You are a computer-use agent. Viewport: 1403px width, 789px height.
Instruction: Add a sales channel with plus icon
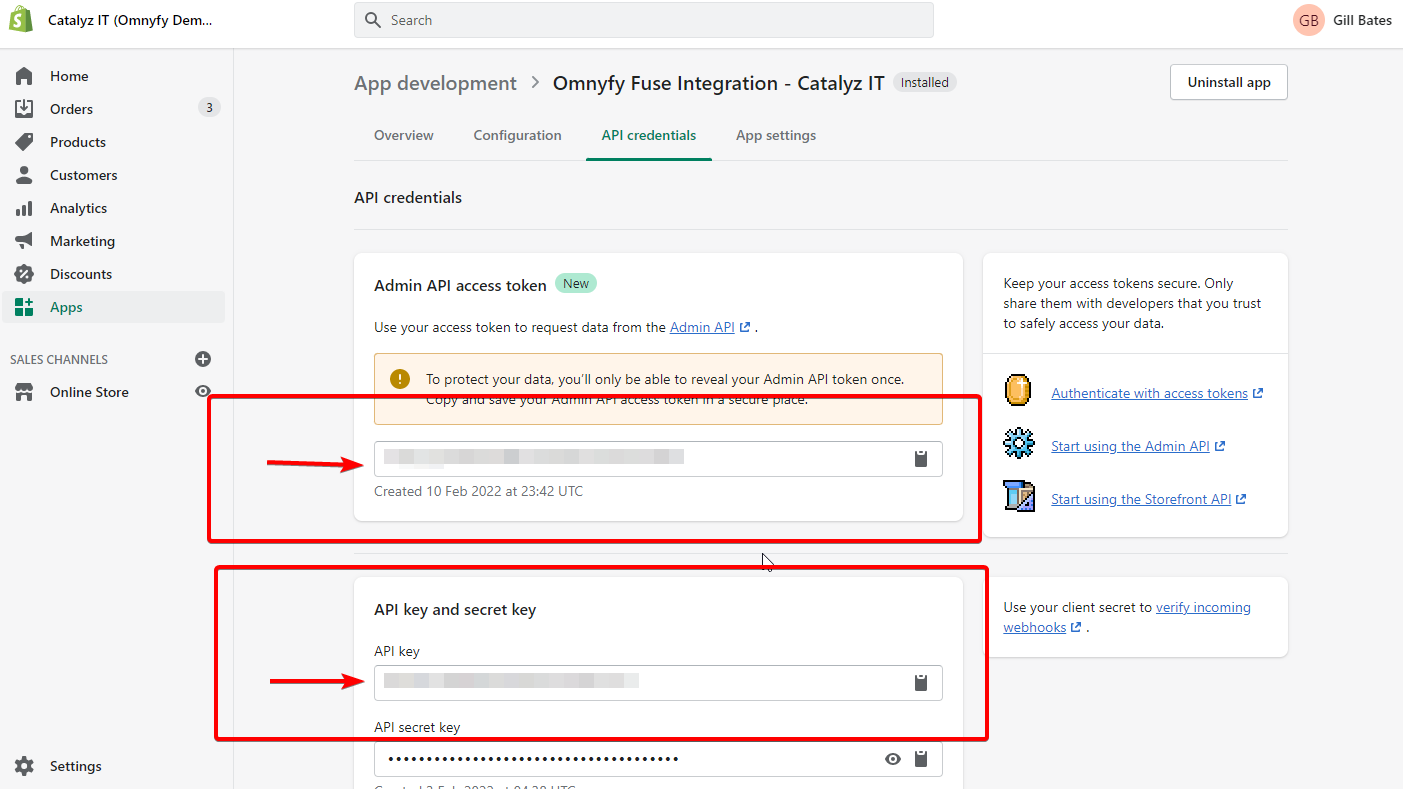[203, 359]
